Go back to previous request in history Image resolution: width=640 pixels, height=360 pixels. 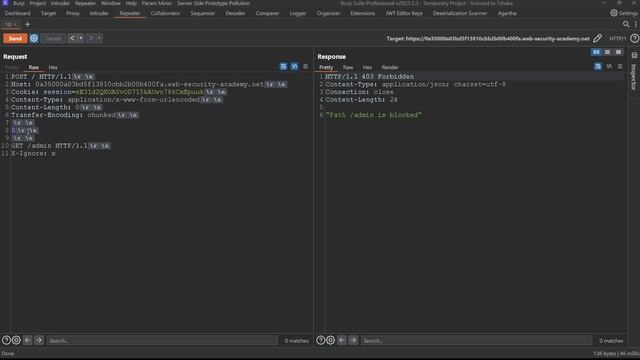pos(72,38)
